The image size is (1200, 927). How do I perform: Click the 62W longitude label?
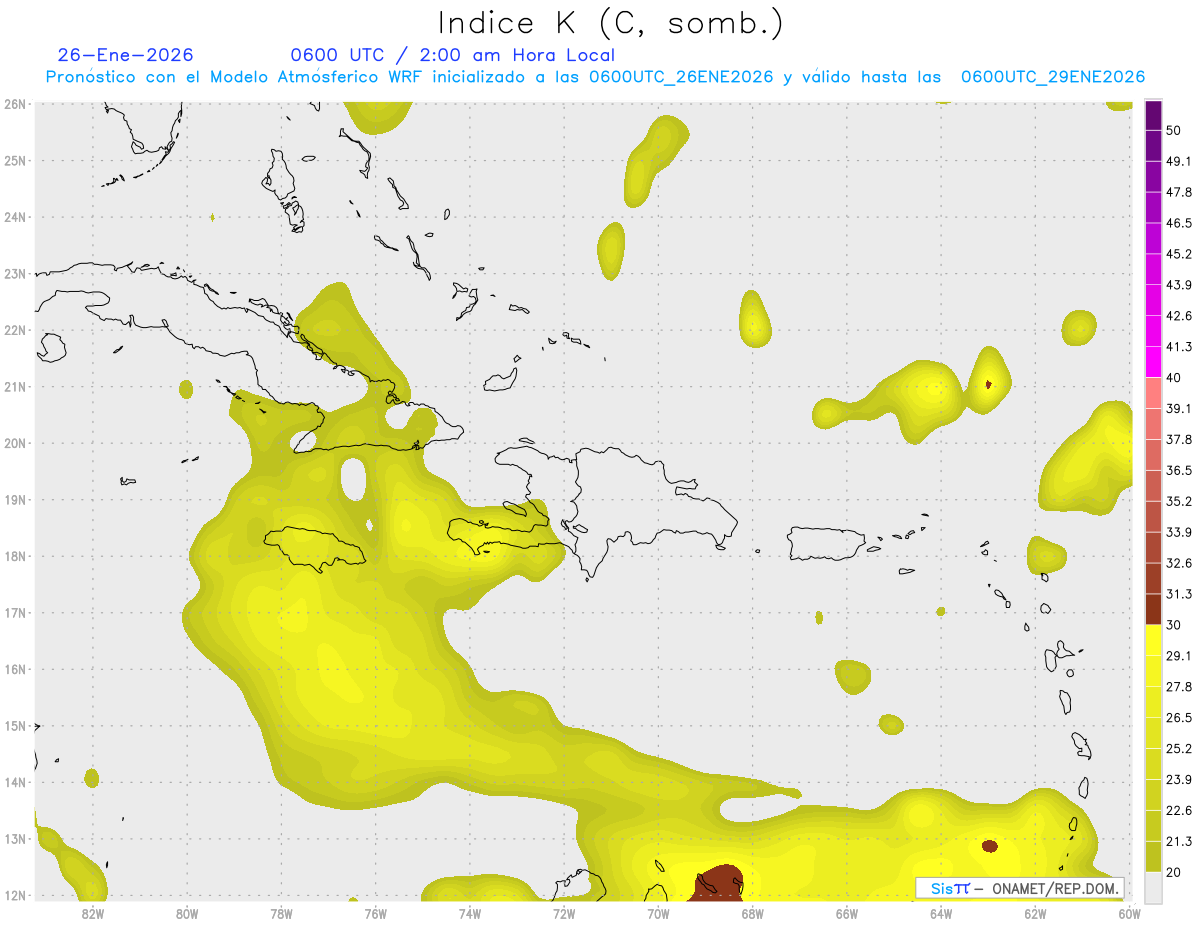[1035, 913]
